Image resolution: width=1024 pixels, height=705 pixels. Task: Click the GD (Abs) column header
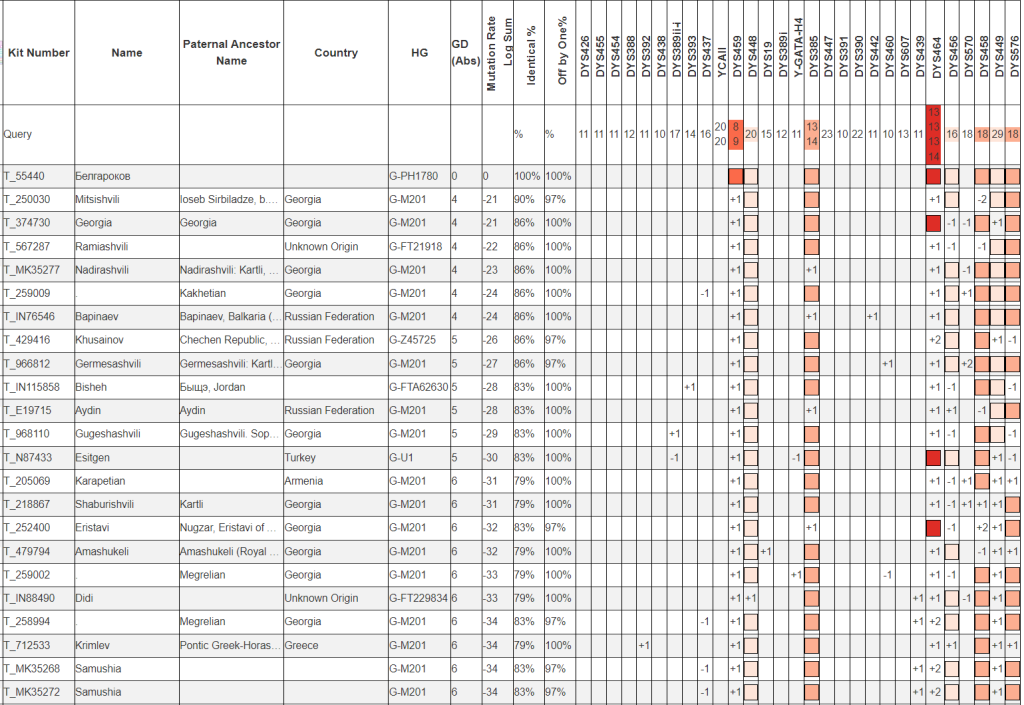[465, 52]
